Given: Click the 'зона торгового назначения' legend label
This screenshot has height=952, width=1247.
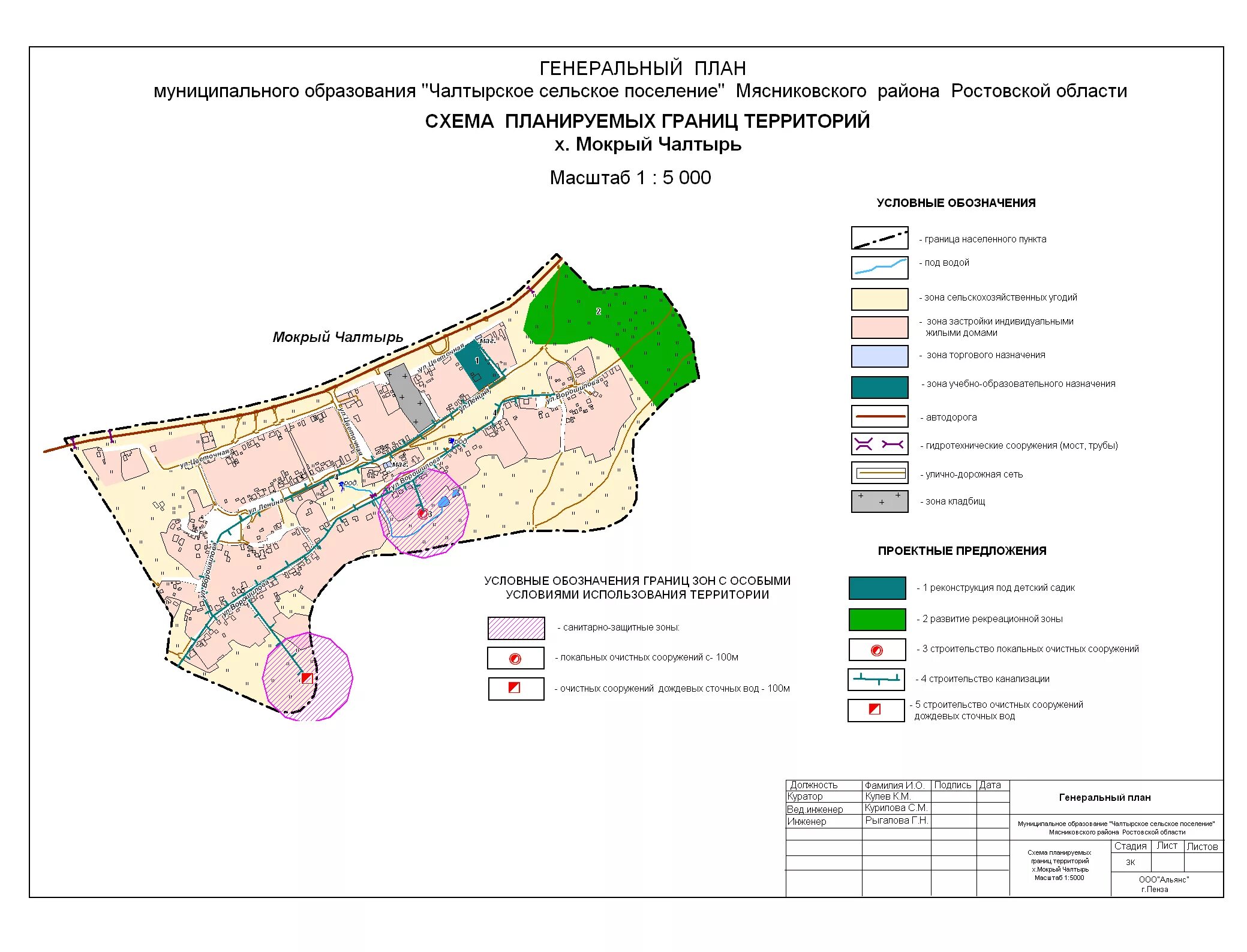Looking at the screenshot, I should [x=985, y=355].
